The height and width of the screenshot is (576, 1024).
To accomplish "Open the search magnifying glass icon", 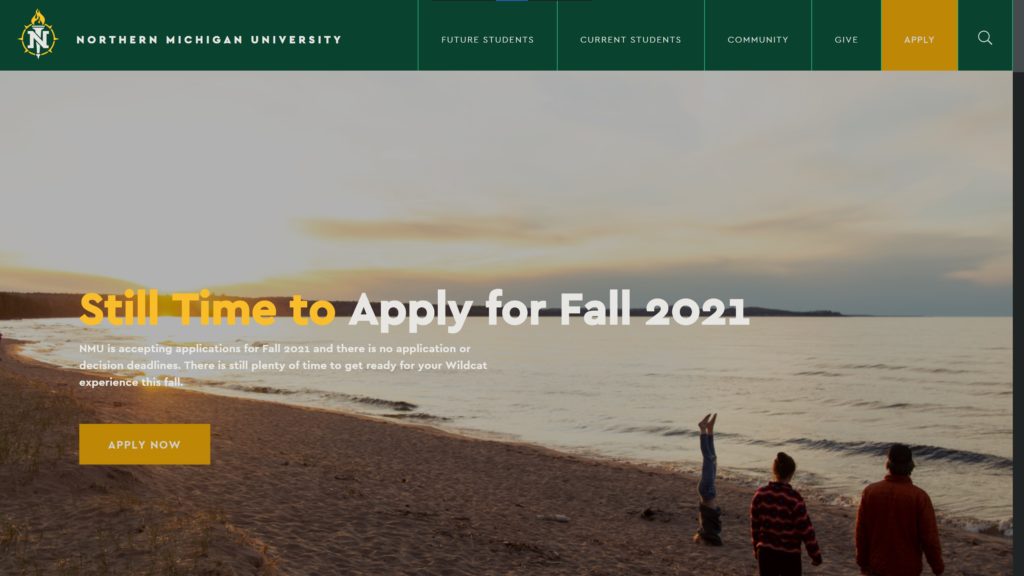I will (985, 38).
